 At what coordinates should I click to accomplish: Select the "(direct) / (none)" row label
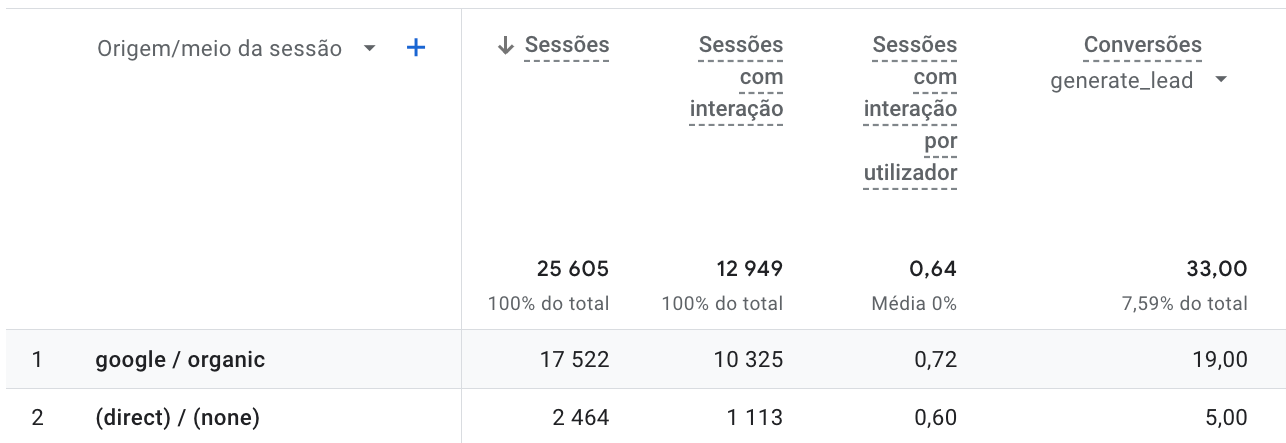[177, 417]
